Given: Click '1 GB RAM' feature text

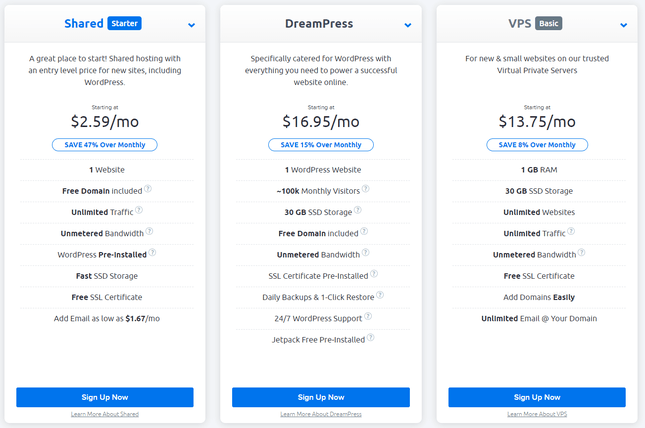Looking at the screenshot, I should tap(539, 170).
